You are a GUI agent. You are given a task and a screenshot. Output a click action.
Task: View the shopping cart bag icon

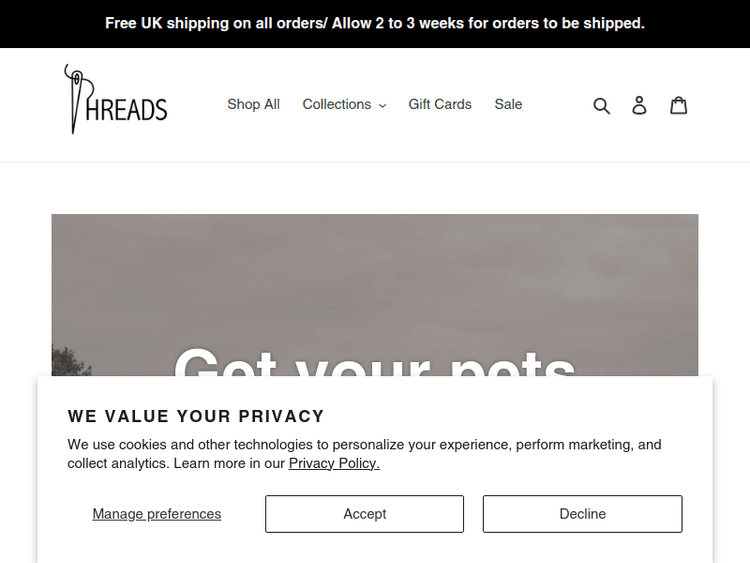(678, 105)
